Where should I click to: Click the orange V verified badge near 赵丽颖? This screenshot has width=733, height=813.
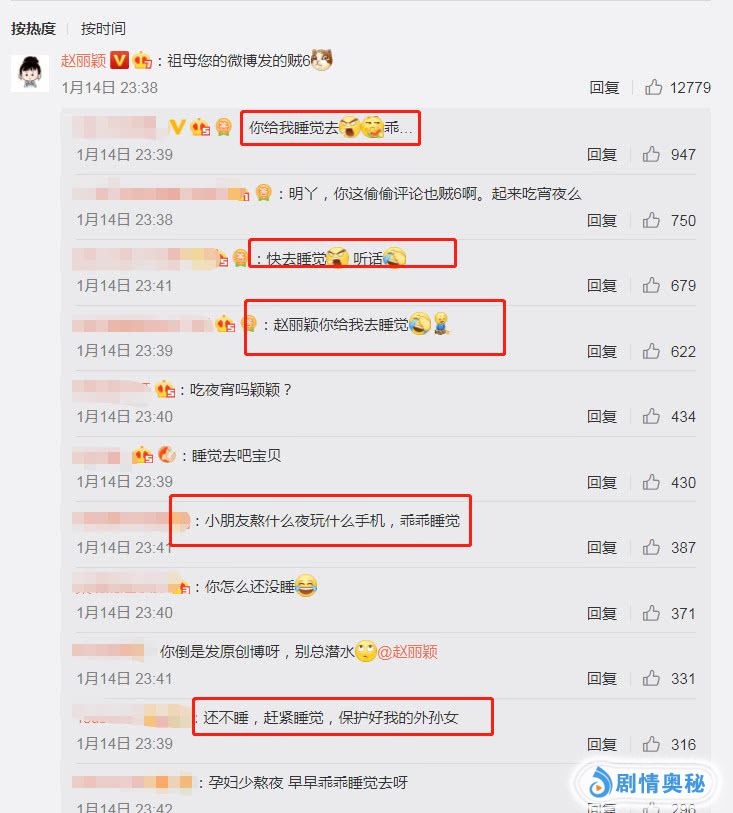tap(119, 60)
